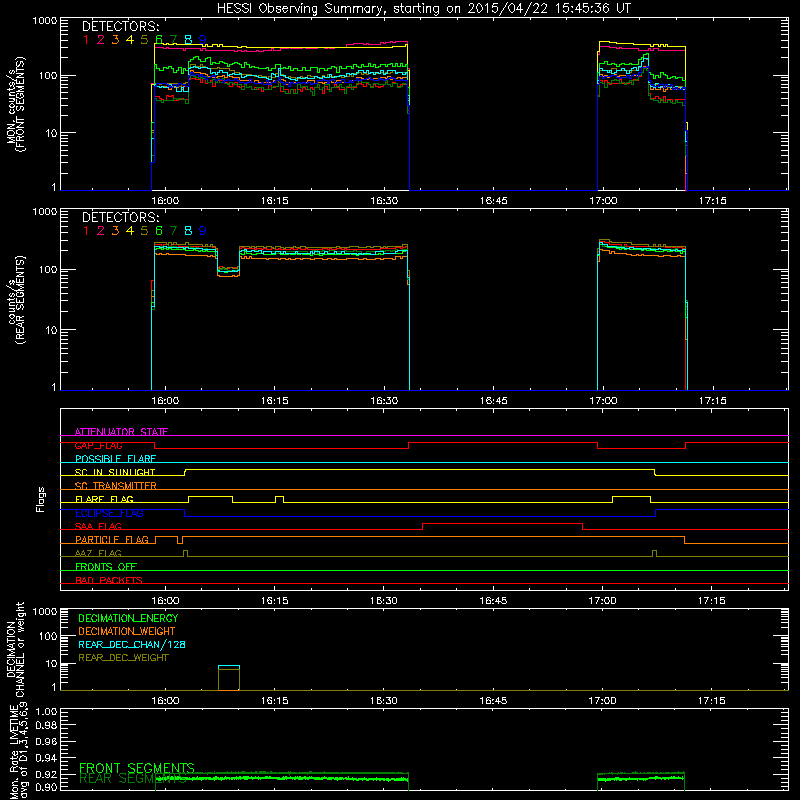Click the GAP_FLAG label
Viewport: 800px width, 800px height.
(x=98, y=445)
